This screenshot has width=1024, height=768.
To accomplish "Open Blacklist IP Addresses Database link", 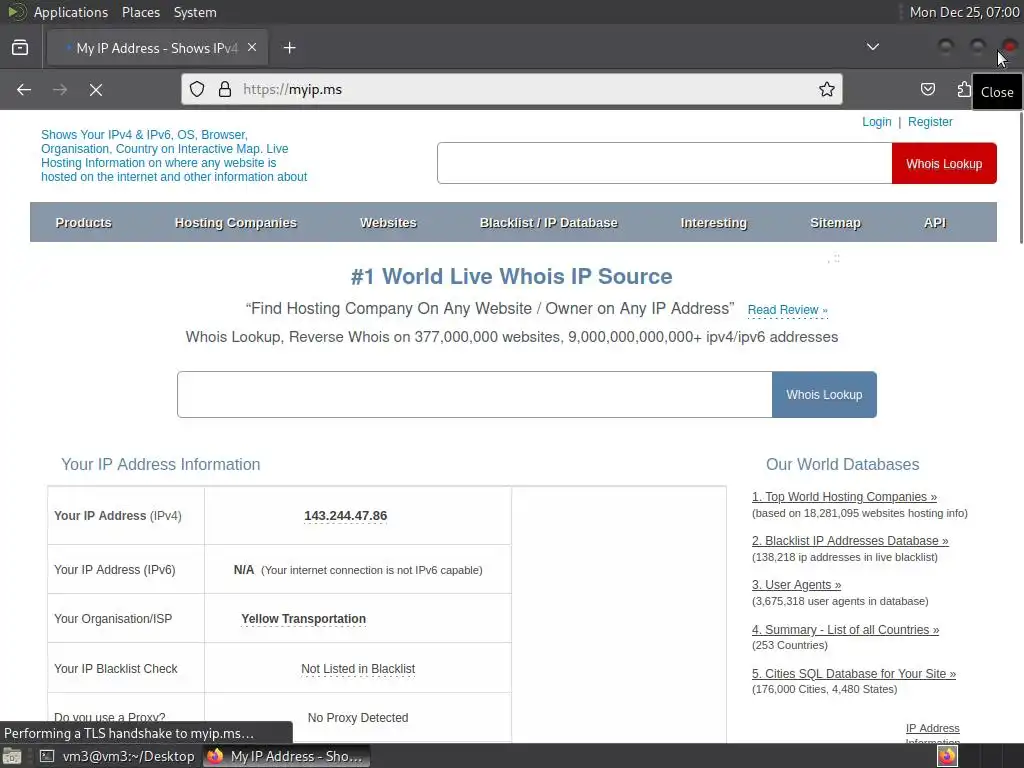I will click(x=850, y=541).
